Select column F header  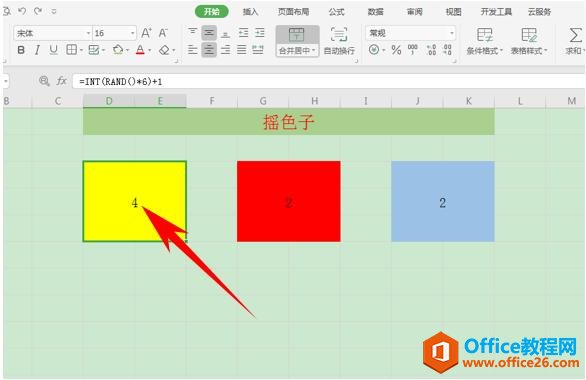(212, 101)
